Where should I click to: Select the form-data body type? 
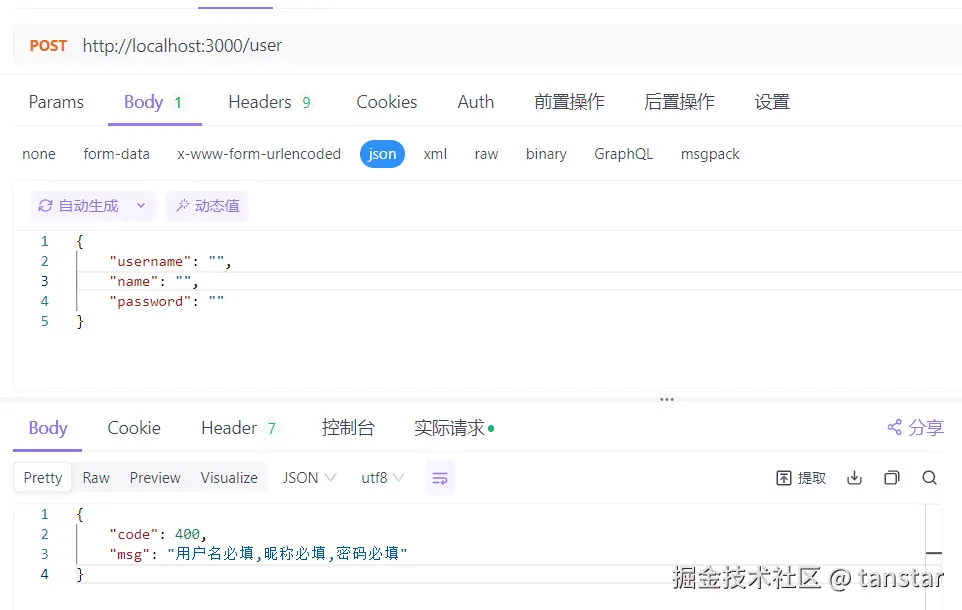(x=117, y=154)
